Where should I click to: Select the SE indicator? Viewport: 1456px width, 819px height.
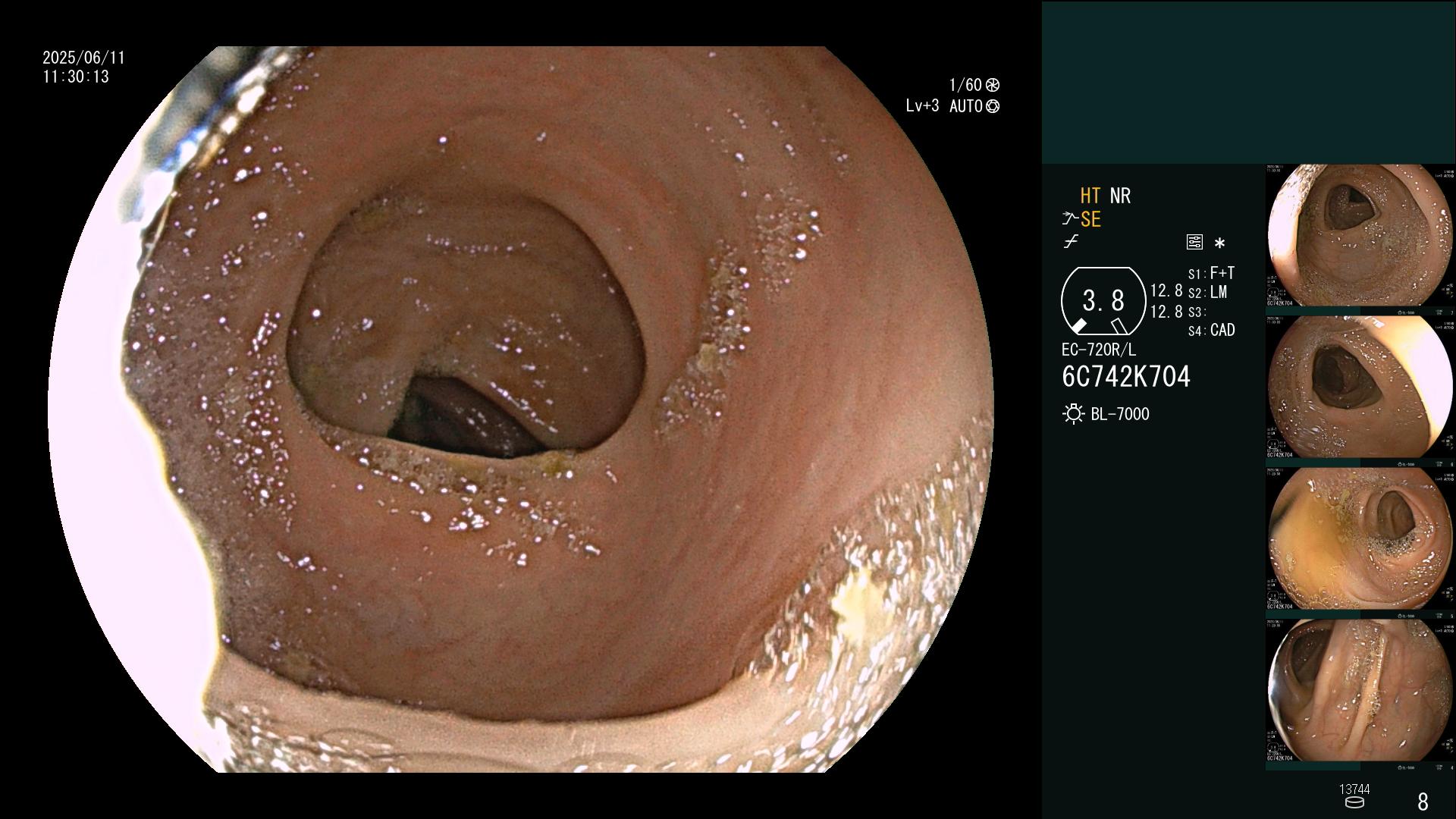pos(1090,219)
